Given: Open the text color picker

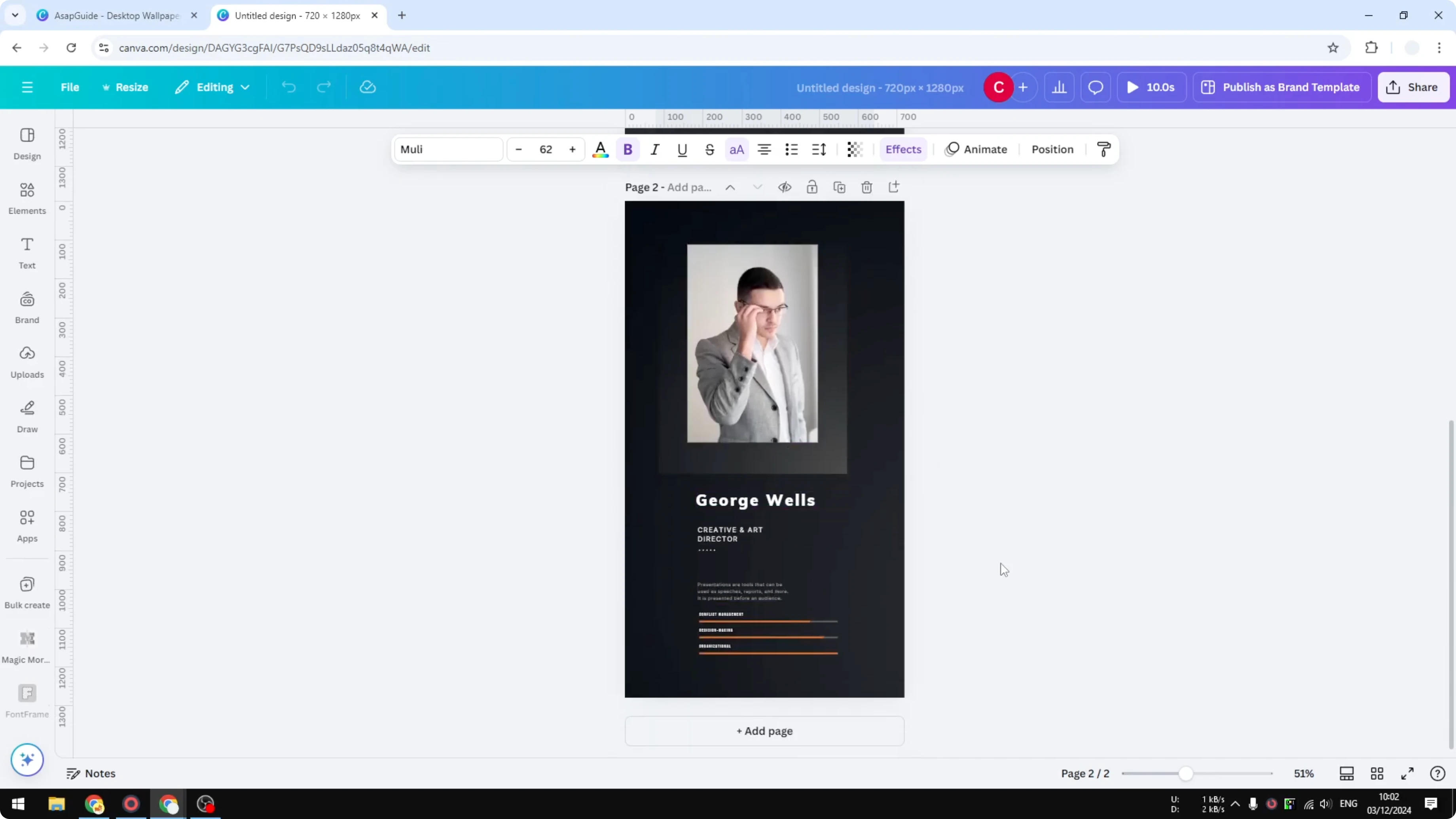Looking at the screenshot, I should pyautogui.click(x=600, y=149).
